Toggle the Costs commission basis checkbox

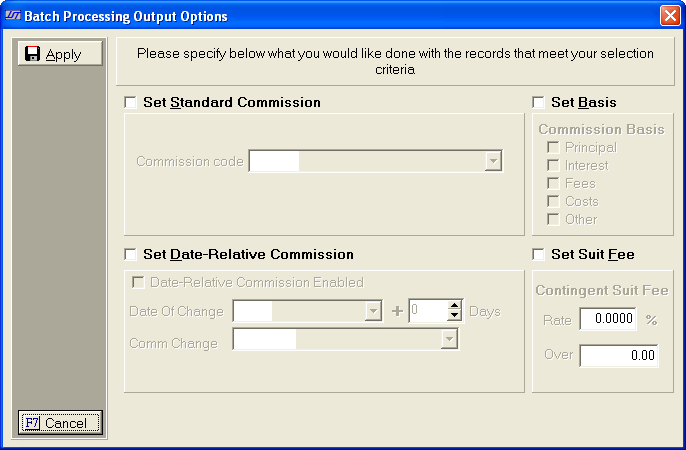(553, 202)
